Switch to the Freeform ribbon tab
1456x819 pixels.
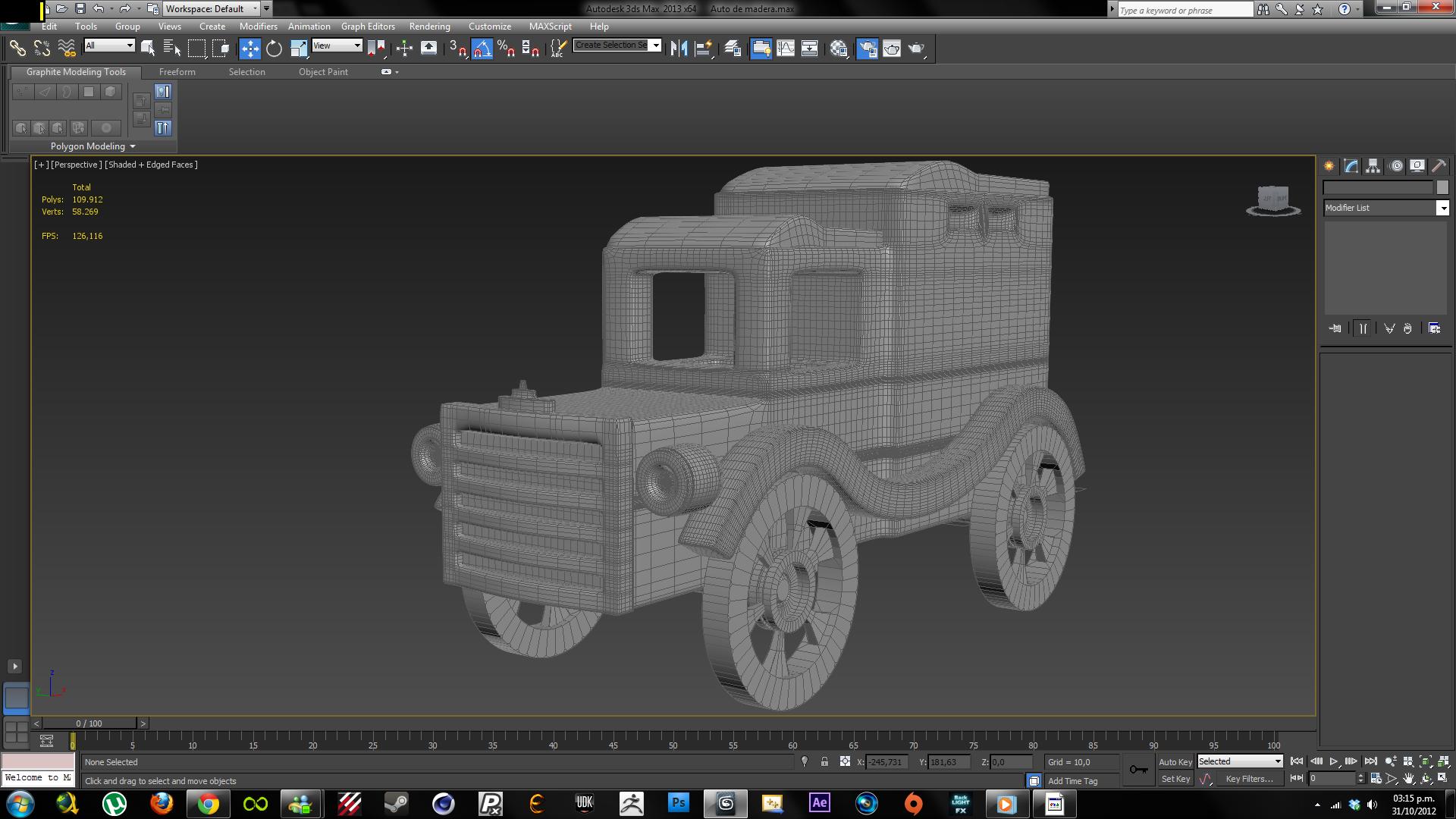point(177,72)
